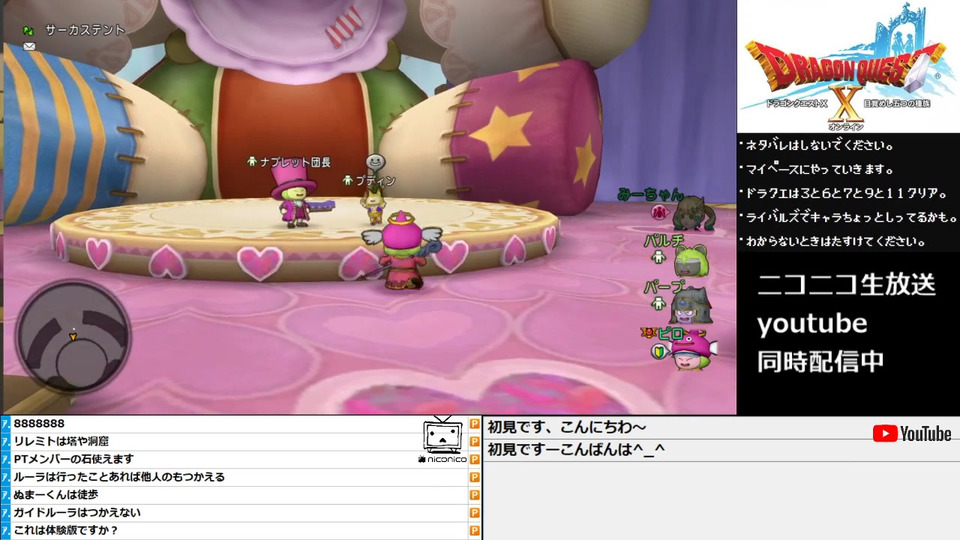Click the smiley speech bubble above プディン
The width and height of the screenshot is (960, 540).
[x=375, y=162]
